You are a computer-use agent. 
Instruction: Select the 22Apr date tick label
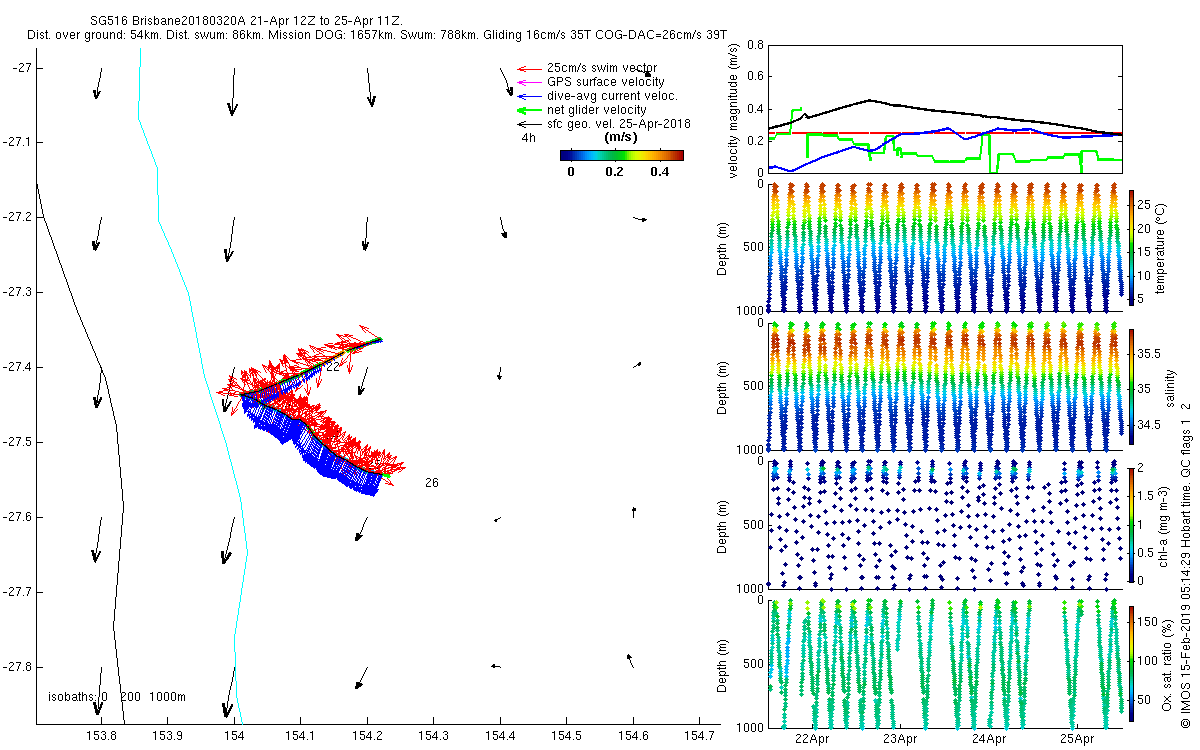coord(810,739)
